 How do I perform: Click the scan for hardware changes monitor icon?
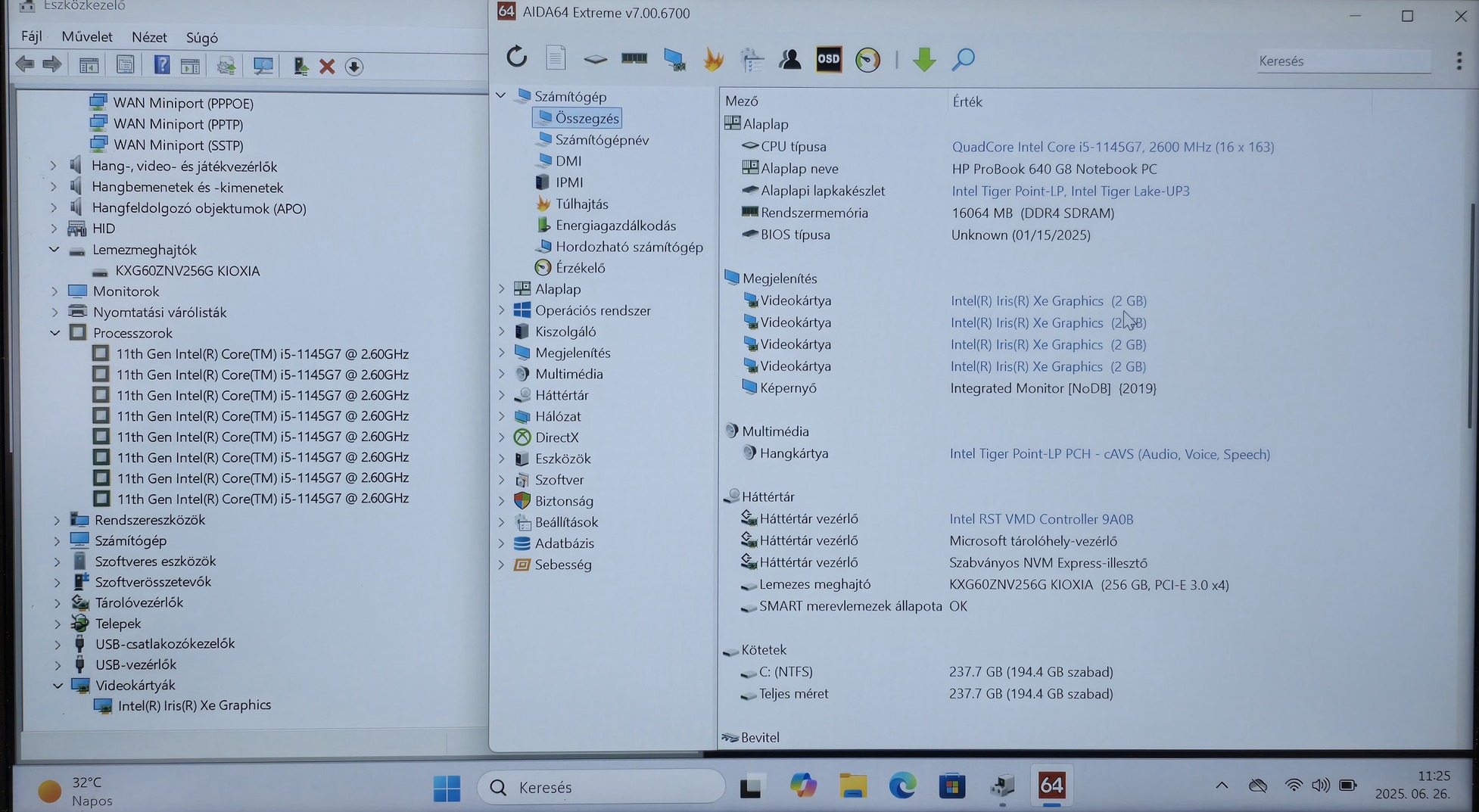263,66
